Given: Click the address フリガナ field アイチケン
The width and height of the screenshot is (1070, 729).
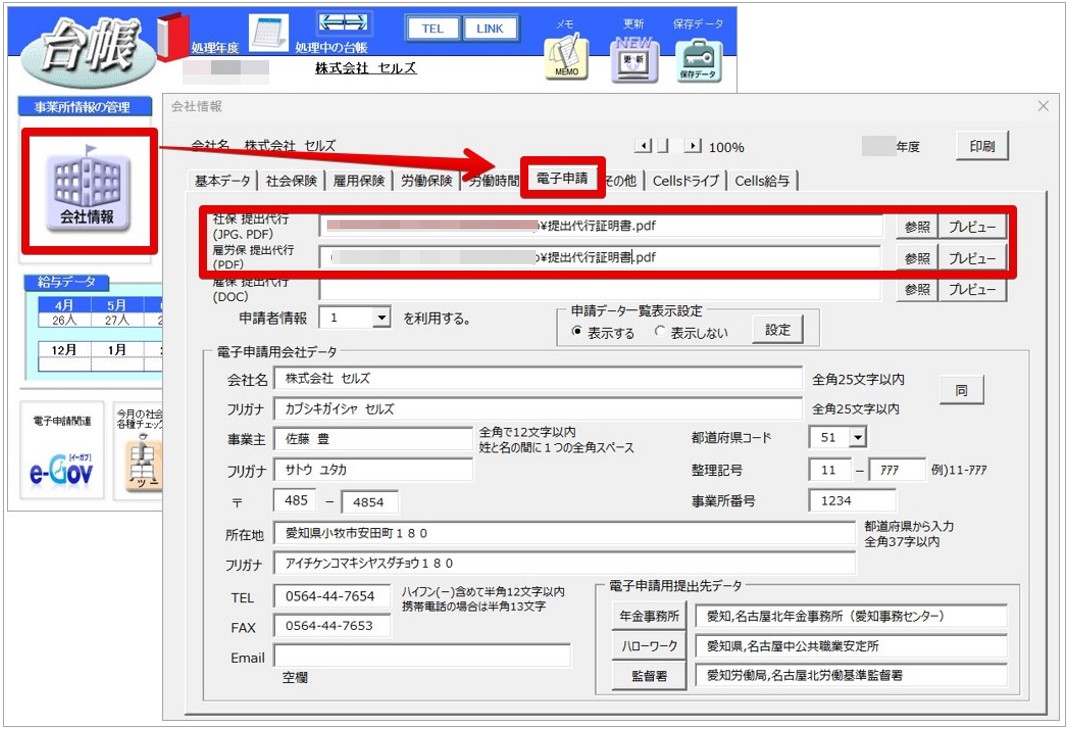Looking at the screenshot, I should pos(564,563).
